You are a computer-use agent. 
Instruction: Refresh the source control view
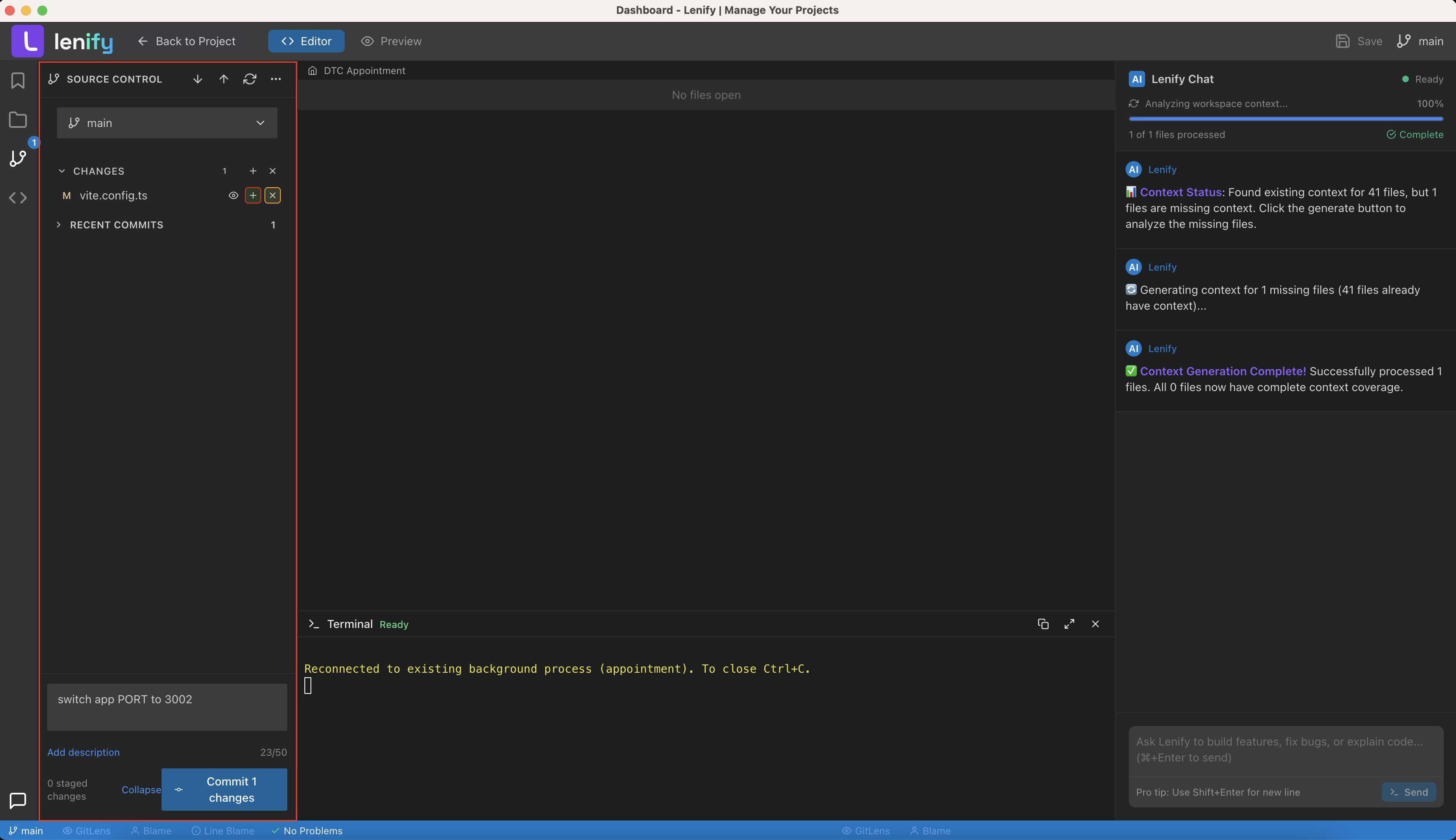[249, 79]
